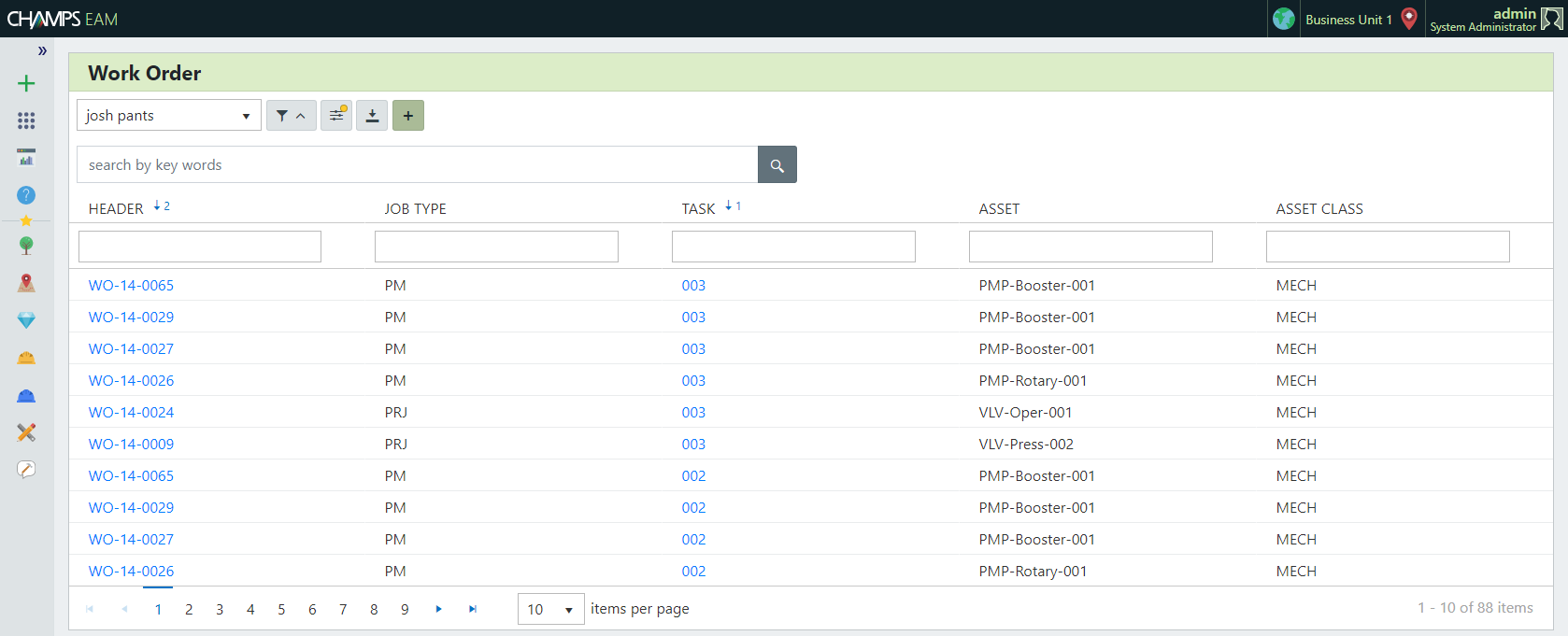Open the 'josh pants' view dropdown
The height and width of the screenshot is (636, 1568).
[x=168, y=116]
